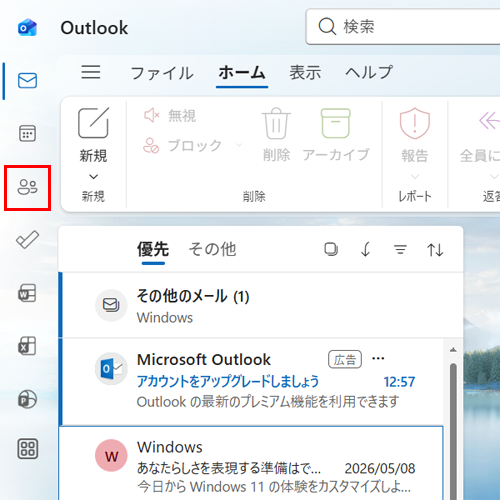This screenshot has height=500, width=500.
Task: Click the 広告 ad label badge
Action: coord(345,359)
